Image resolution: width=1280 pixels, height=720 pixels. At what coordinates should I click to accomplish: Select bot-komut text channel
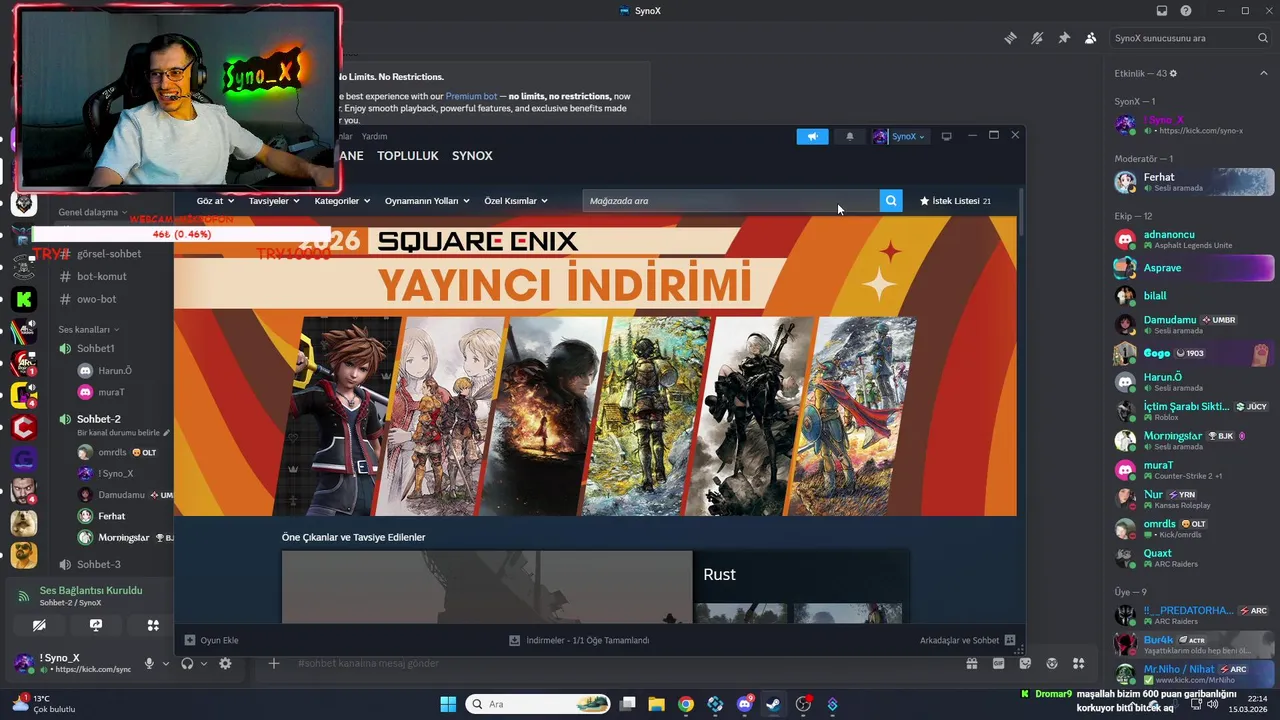[x=101, y=276]
